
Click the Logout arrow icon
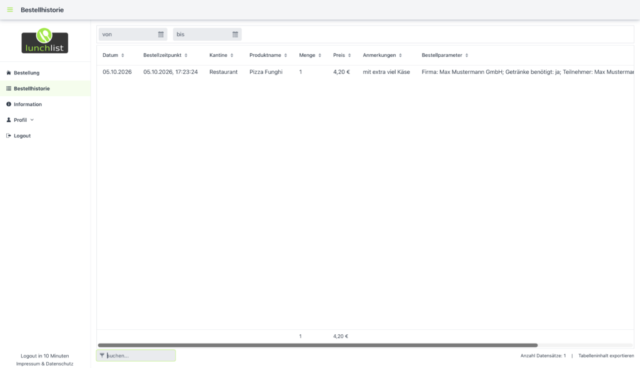pyautogui.click(x=9, y=135)
